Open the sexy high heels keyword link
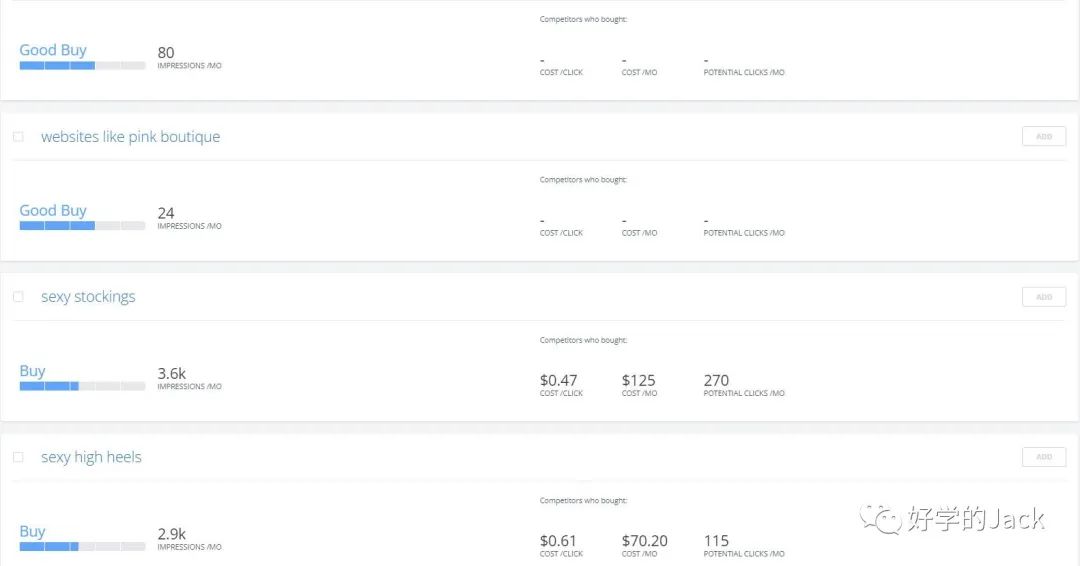Screen dimensions: 1080x566 91,457
